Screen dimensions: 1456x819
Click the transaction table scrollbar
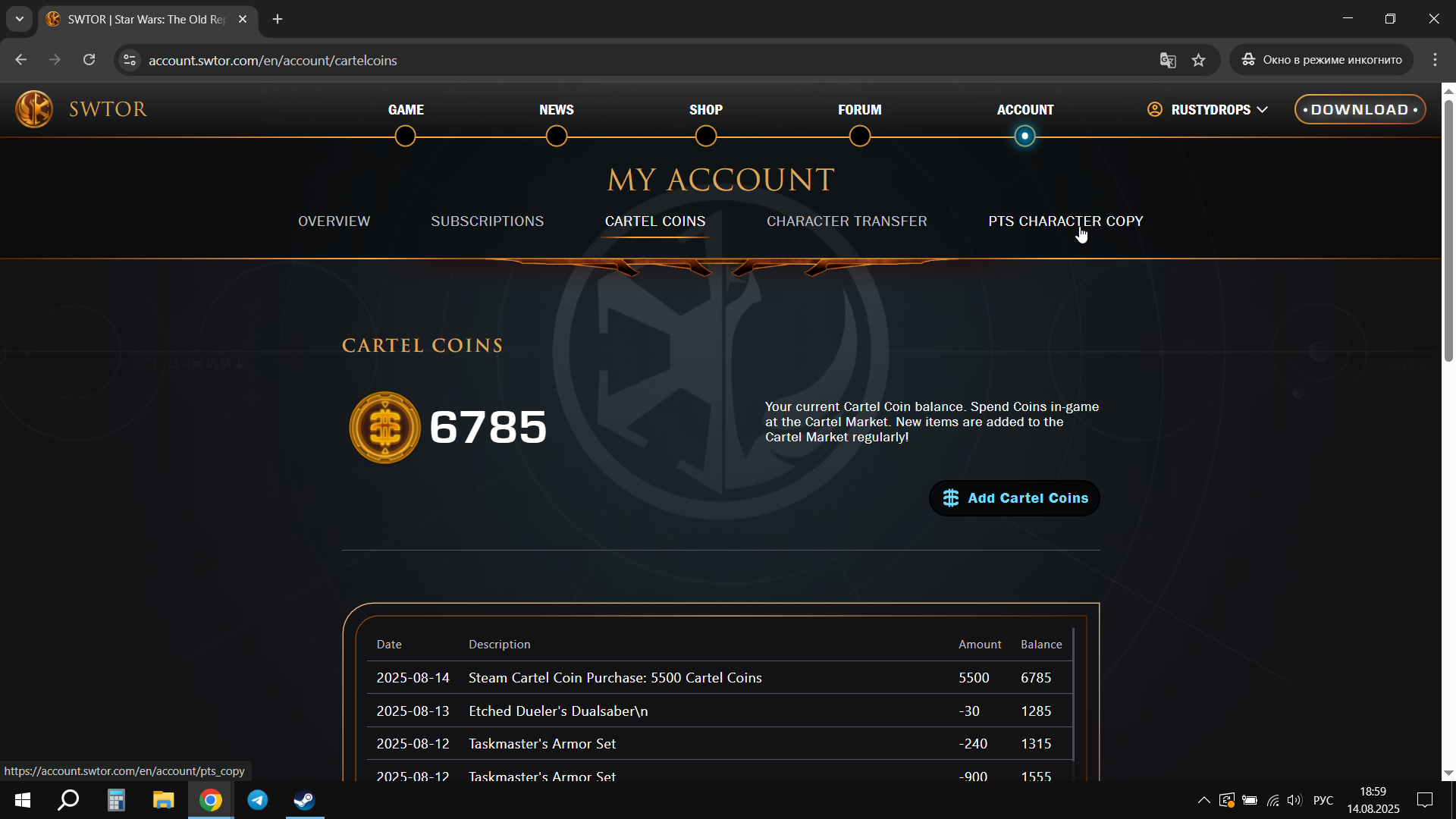pyautogui.click(x=1073, y=694)
